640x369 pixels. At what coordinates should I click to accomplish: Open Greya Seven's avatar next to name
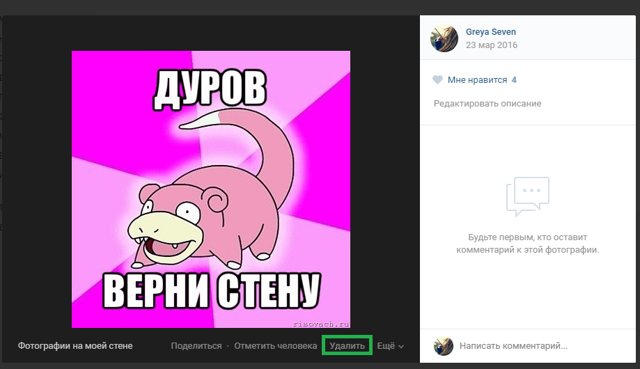coord(444,39)
